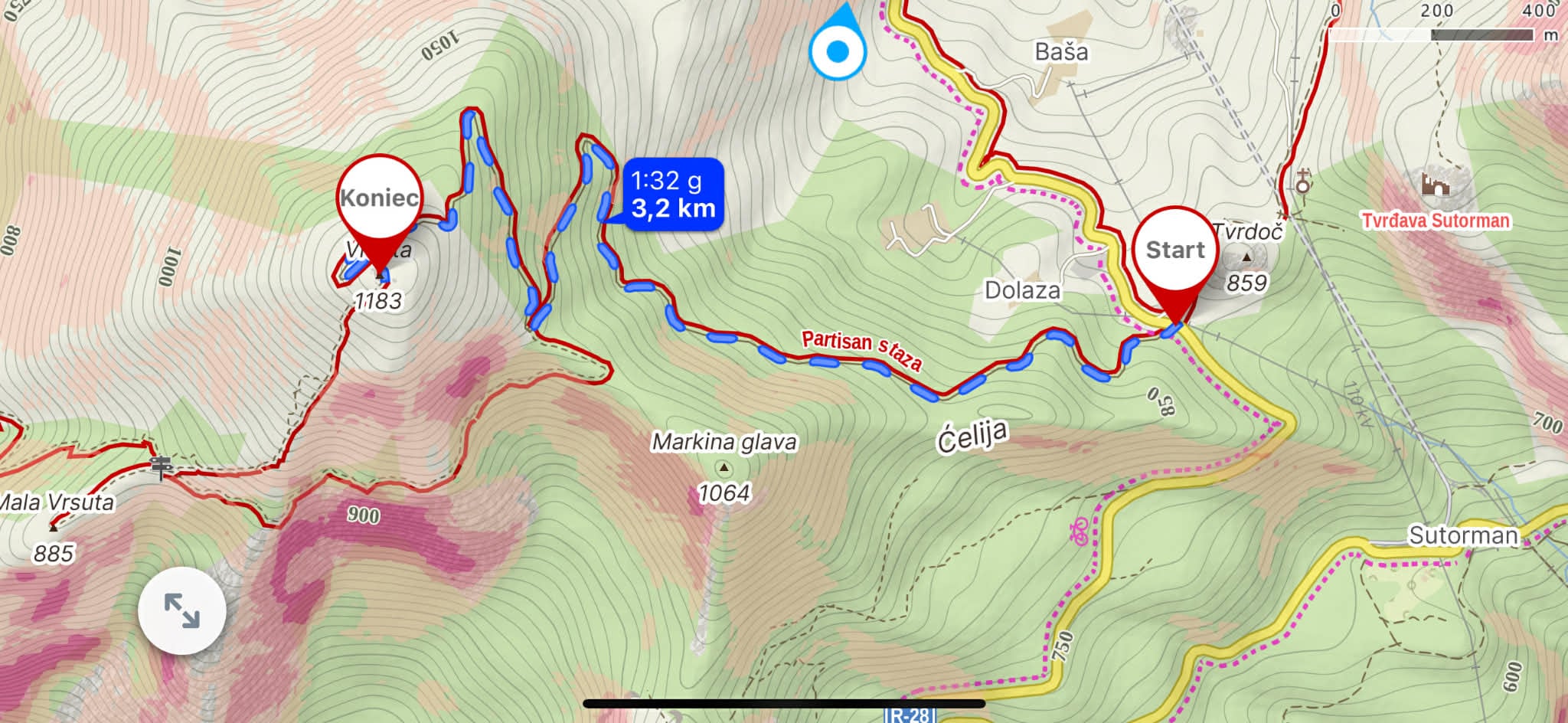Tap the Partisan staza trail label
Screen dimensions: 1568x723
click(861, 348)
